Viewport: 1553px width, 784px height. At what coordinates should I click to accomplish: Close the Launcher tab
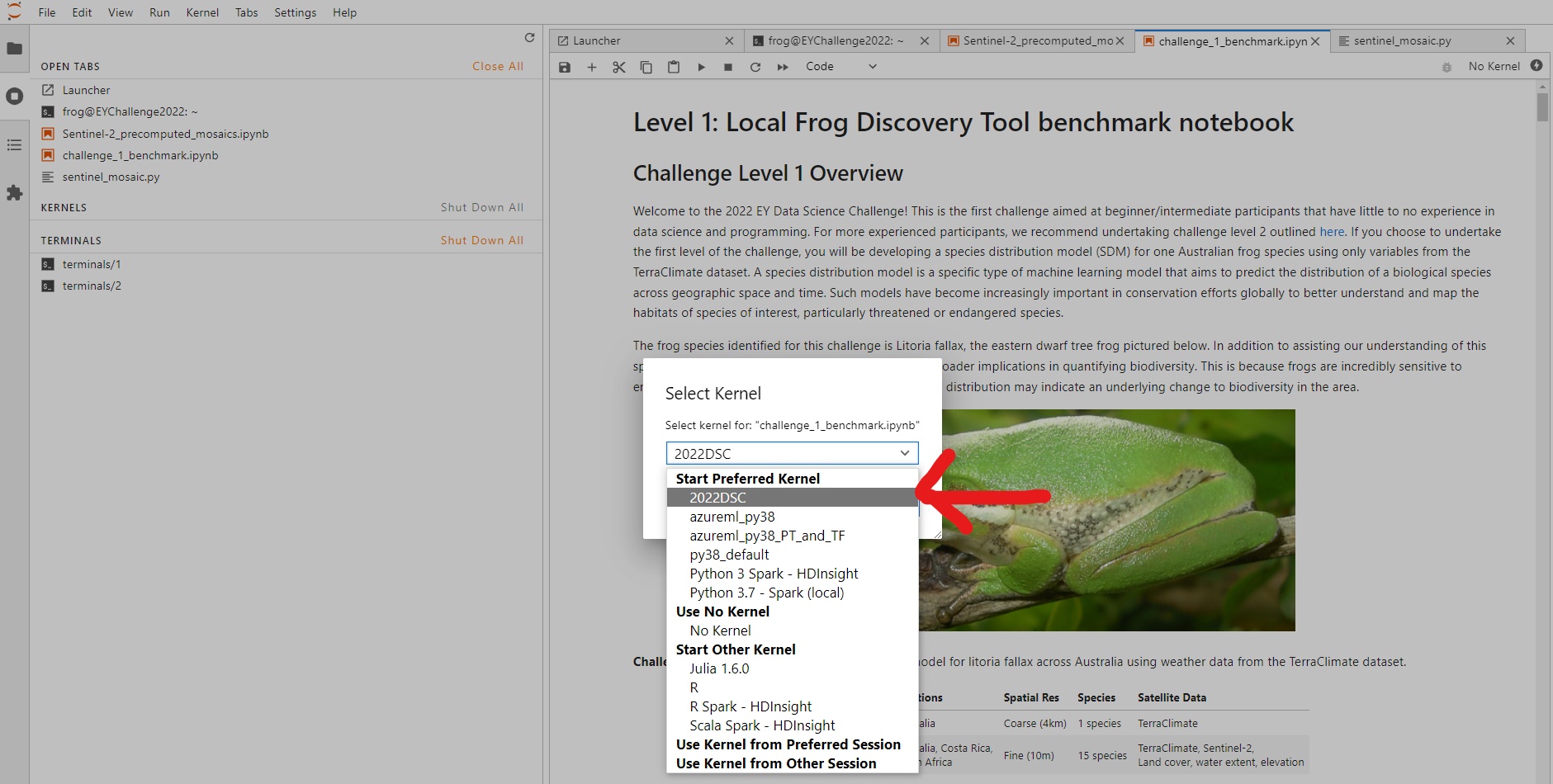[x=729, y=40]
